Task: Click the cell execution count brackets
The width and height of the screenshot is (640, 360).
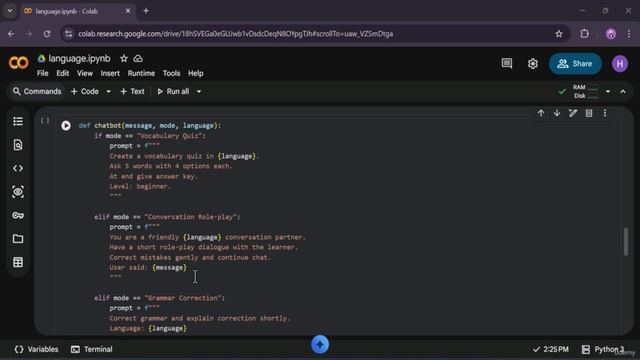Action: point(45,120)
